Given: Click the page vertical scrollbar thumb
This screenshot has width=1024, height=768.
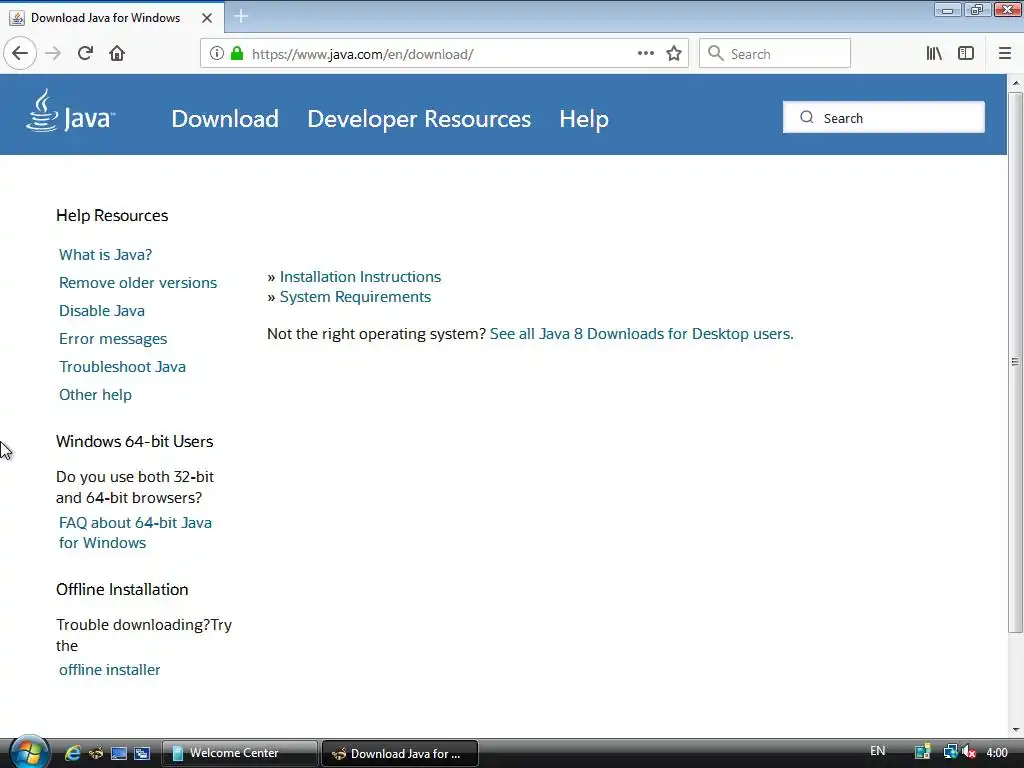Looking at the screenshot, I should coord(1015,362).
